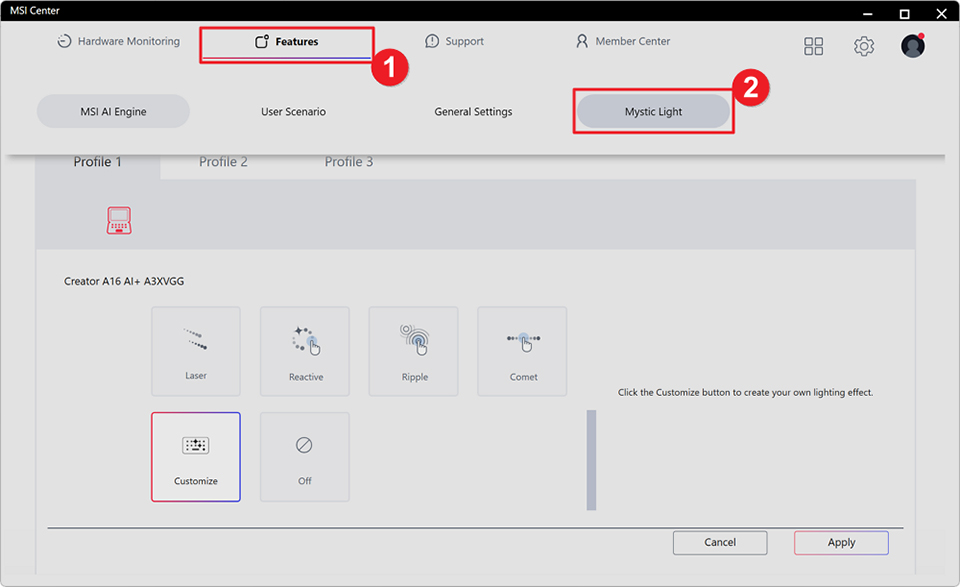
Task: Click the user profile avatar
Action: 912,46
